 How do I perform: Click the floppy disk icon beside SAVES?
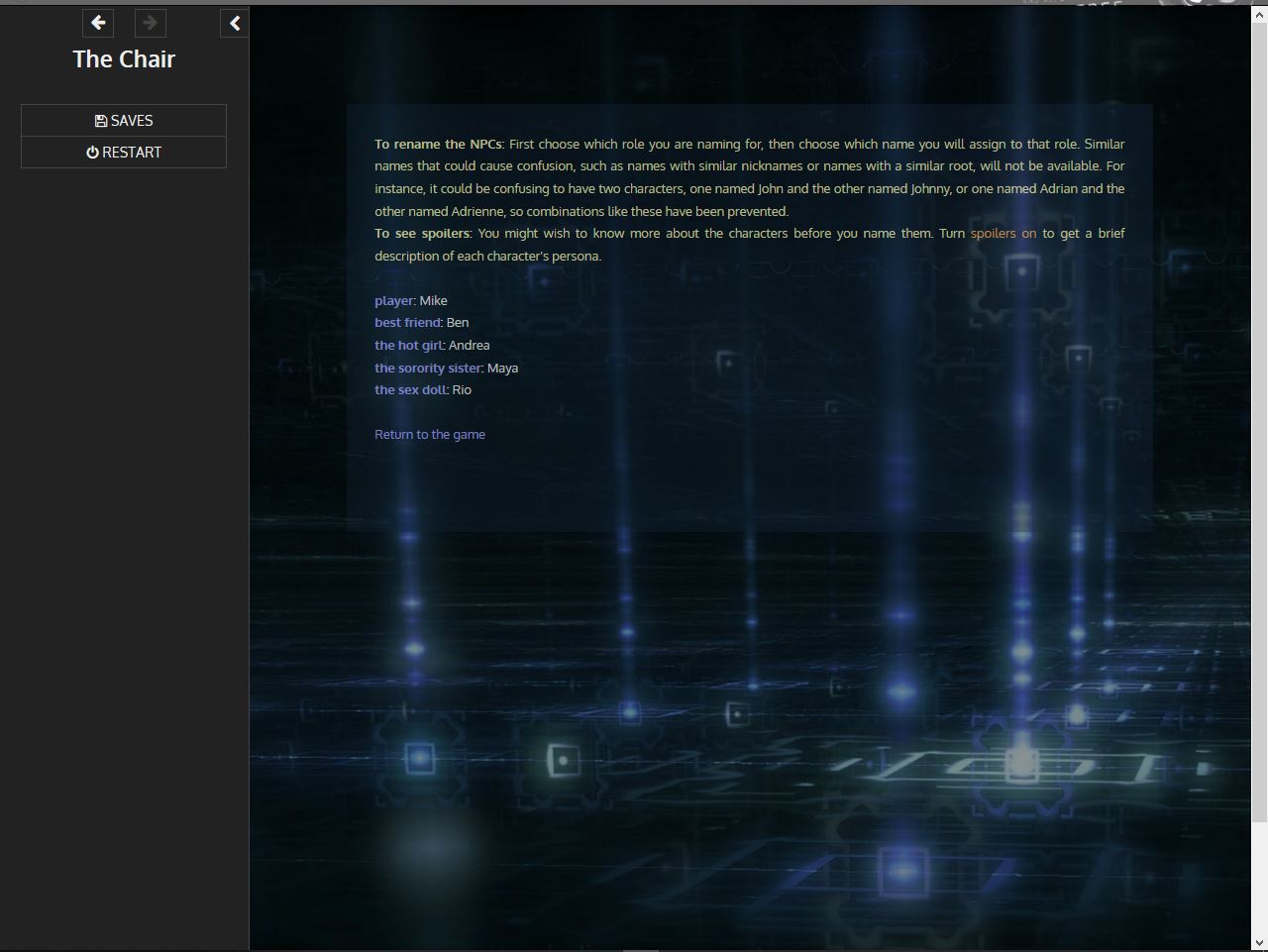(101, 121)
